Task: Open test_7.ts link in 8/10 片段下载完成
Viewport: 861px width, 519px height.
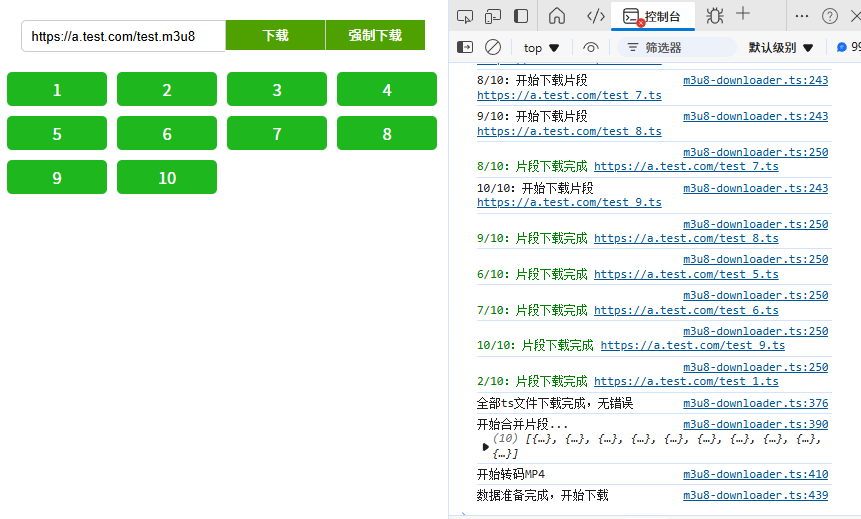Action: click(686, 166)
